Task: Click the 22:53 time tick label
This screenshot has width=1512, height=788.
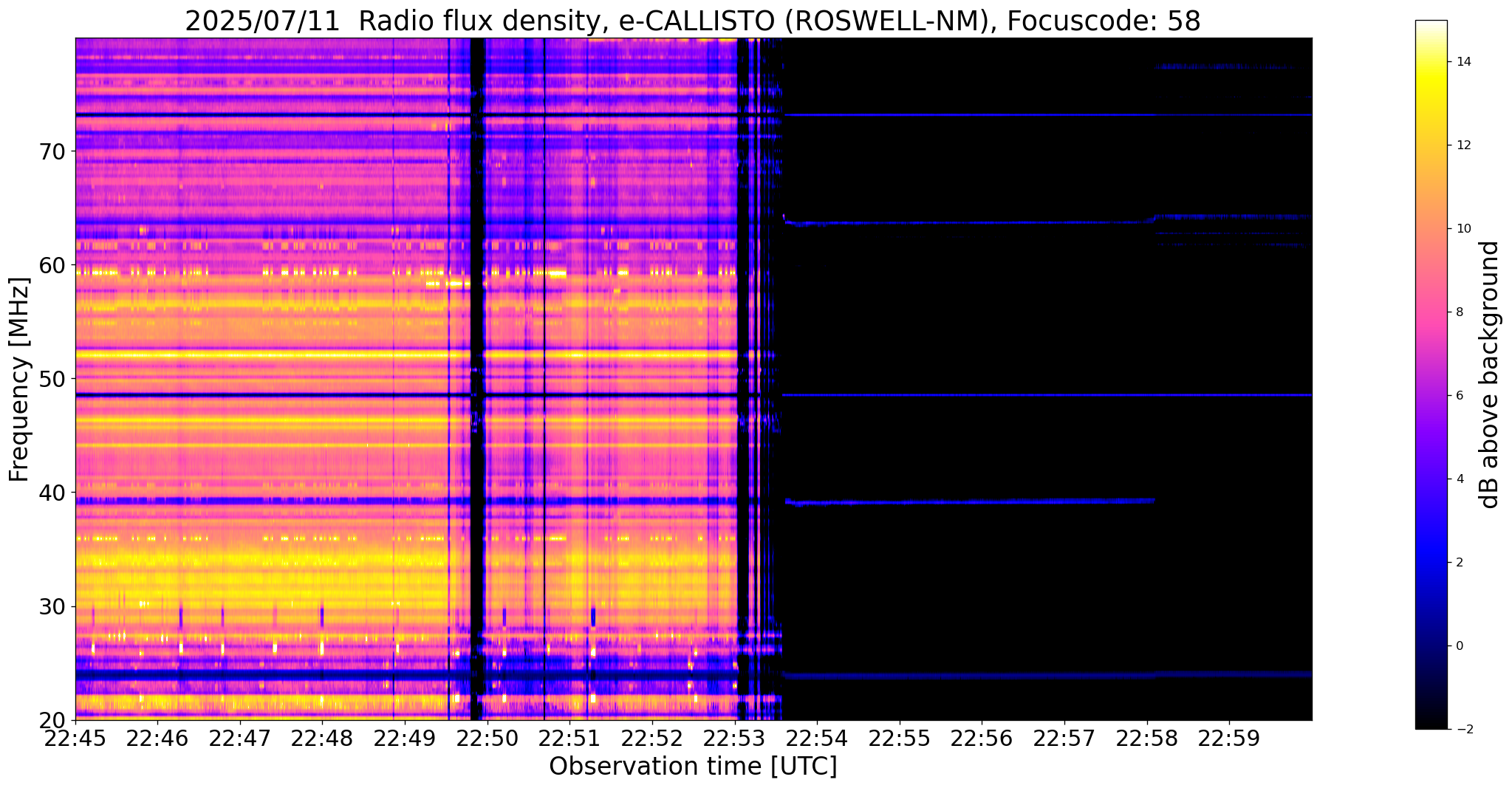Action: (735, 738)
